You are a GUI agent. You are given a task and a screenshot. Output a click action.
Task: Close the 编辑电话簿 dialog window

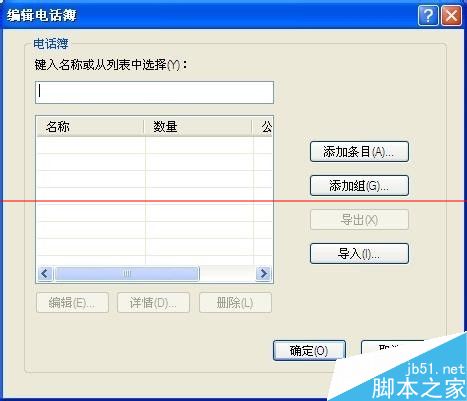(x=451, y=15)
